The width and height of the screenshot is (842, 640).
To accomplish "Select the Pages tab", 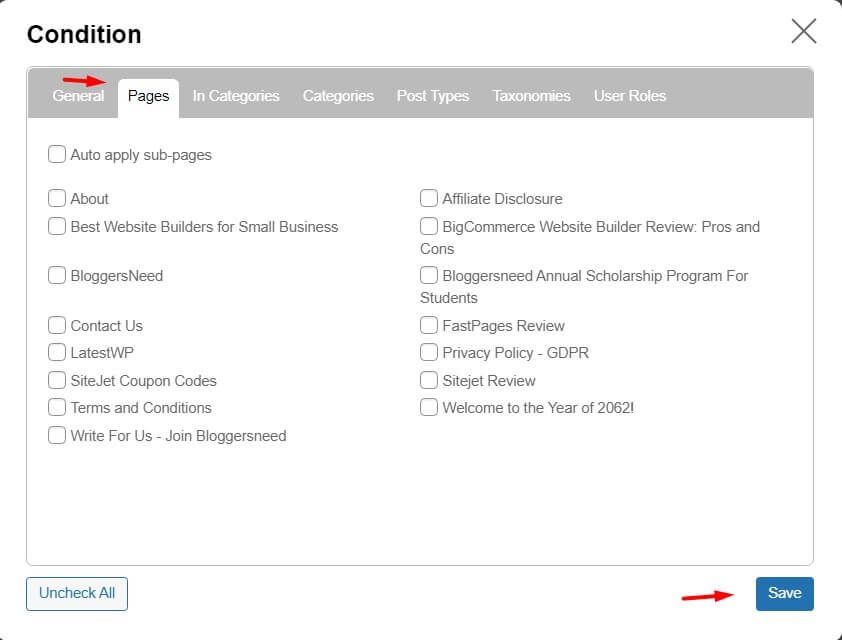I will 148,95.
